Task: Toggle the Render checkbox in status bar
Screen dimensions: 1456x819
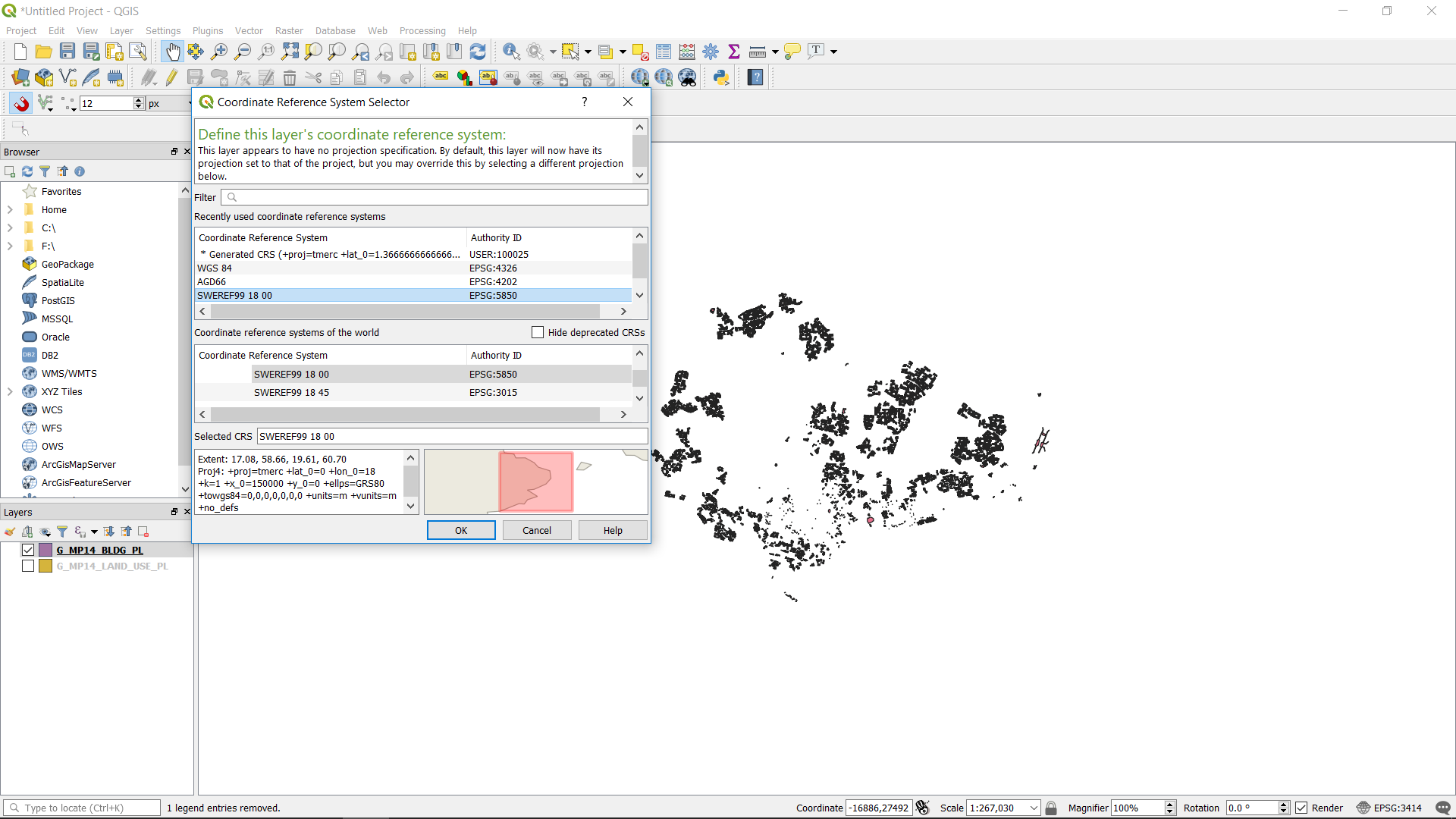Action: tap(1301, 808)
